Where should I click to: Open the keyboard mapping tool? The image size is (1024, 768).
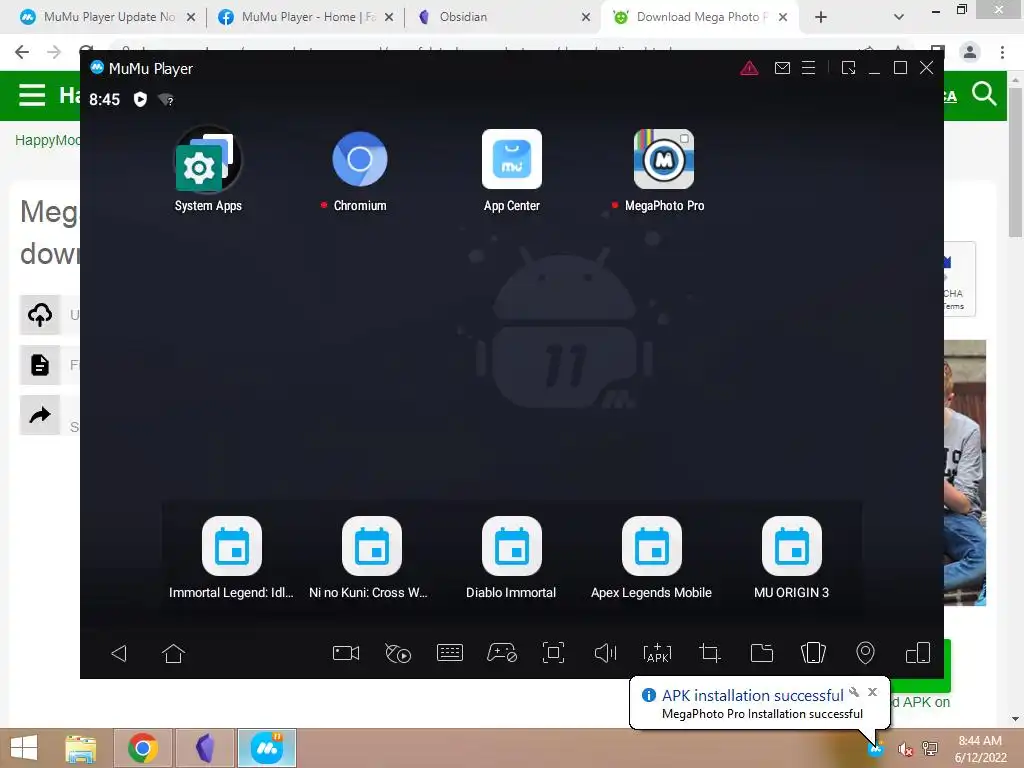[450, 653]
